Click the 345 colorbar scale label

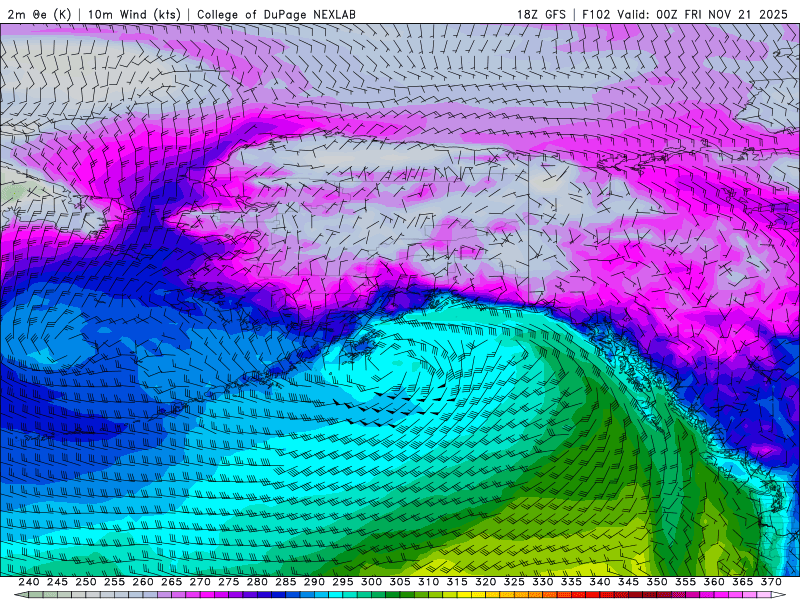(629, 582)
